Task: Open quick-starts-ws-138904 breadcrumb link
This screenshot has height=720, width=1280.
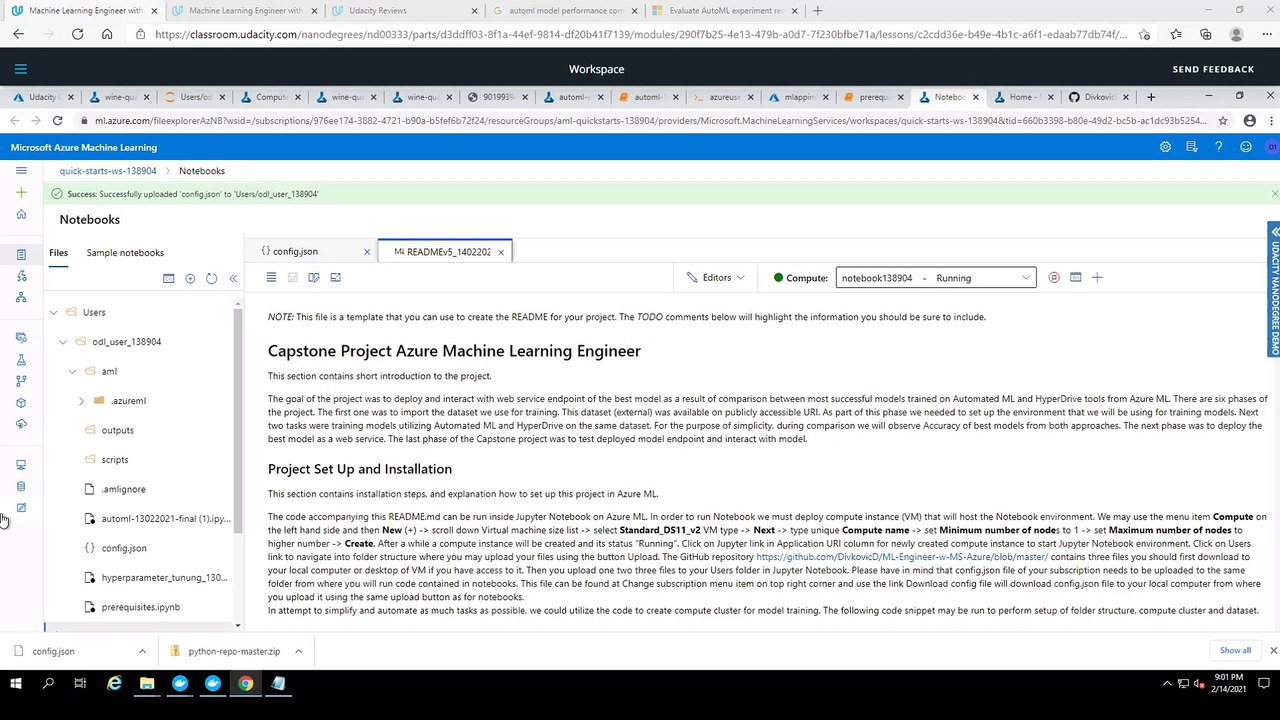Action: tap(108, 171)
